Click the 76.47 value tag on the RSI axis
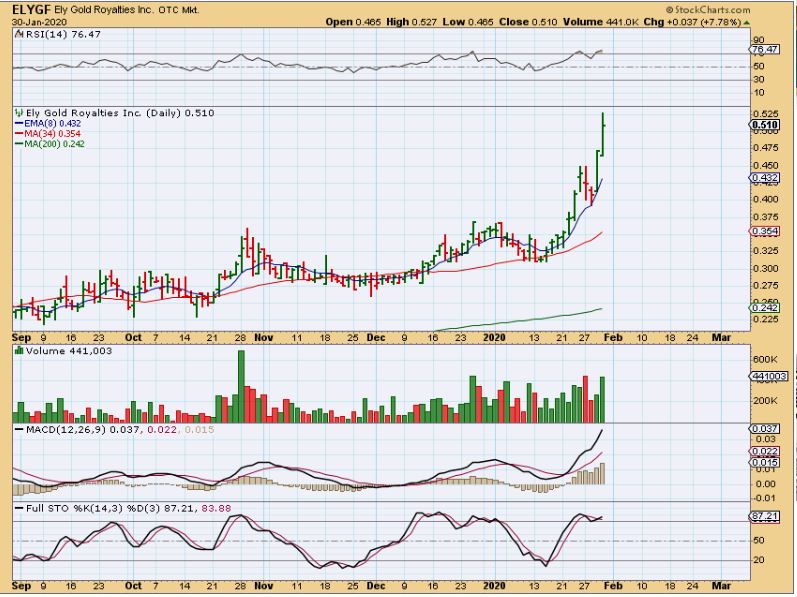Viewport: 797px width, 597px height. (x=764, y=49)
